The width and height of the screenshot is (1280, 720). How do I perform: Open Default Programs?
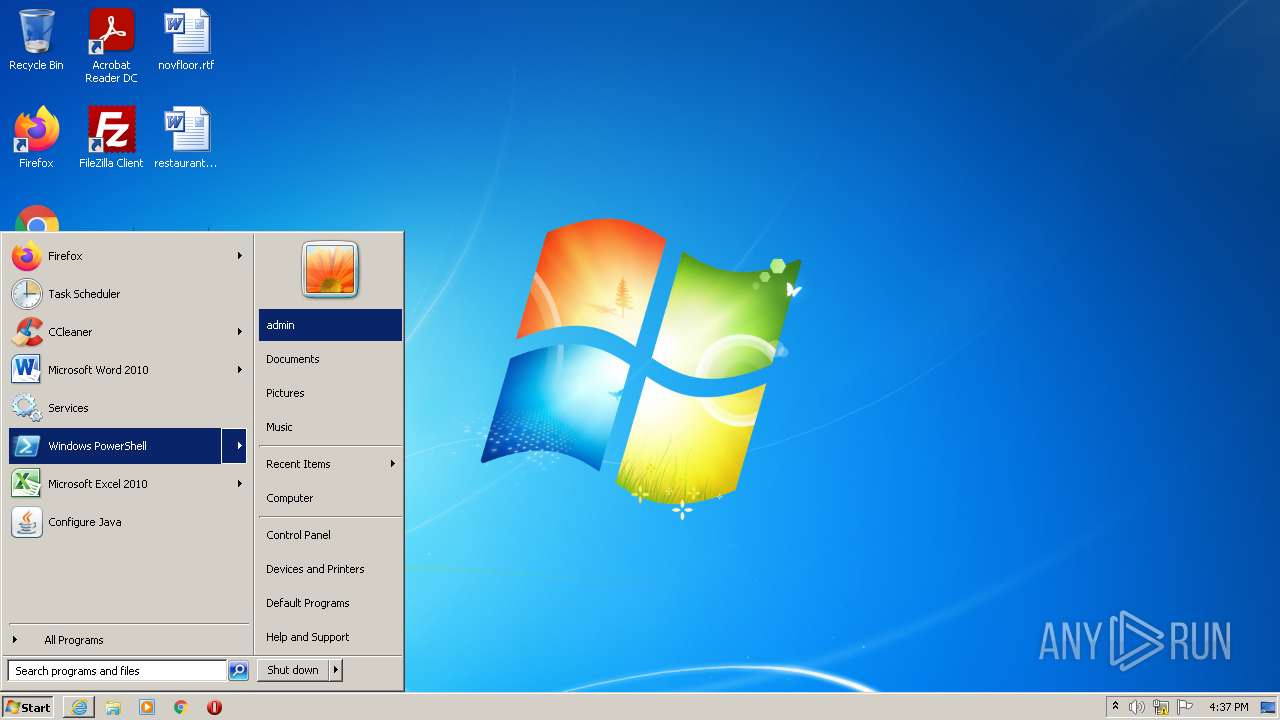(x=330, y=603)
